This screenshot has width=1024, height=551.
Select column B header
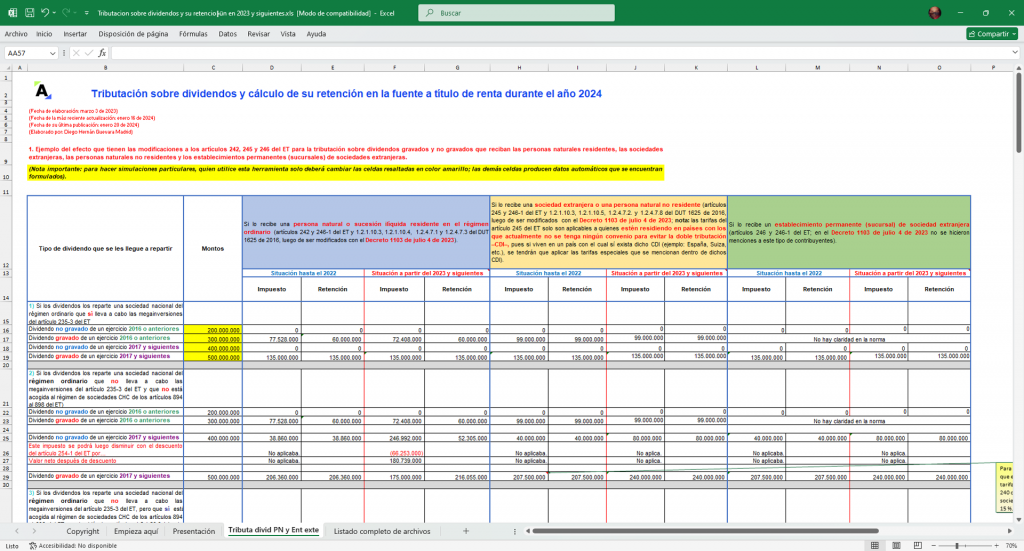(x=105, y=67)
